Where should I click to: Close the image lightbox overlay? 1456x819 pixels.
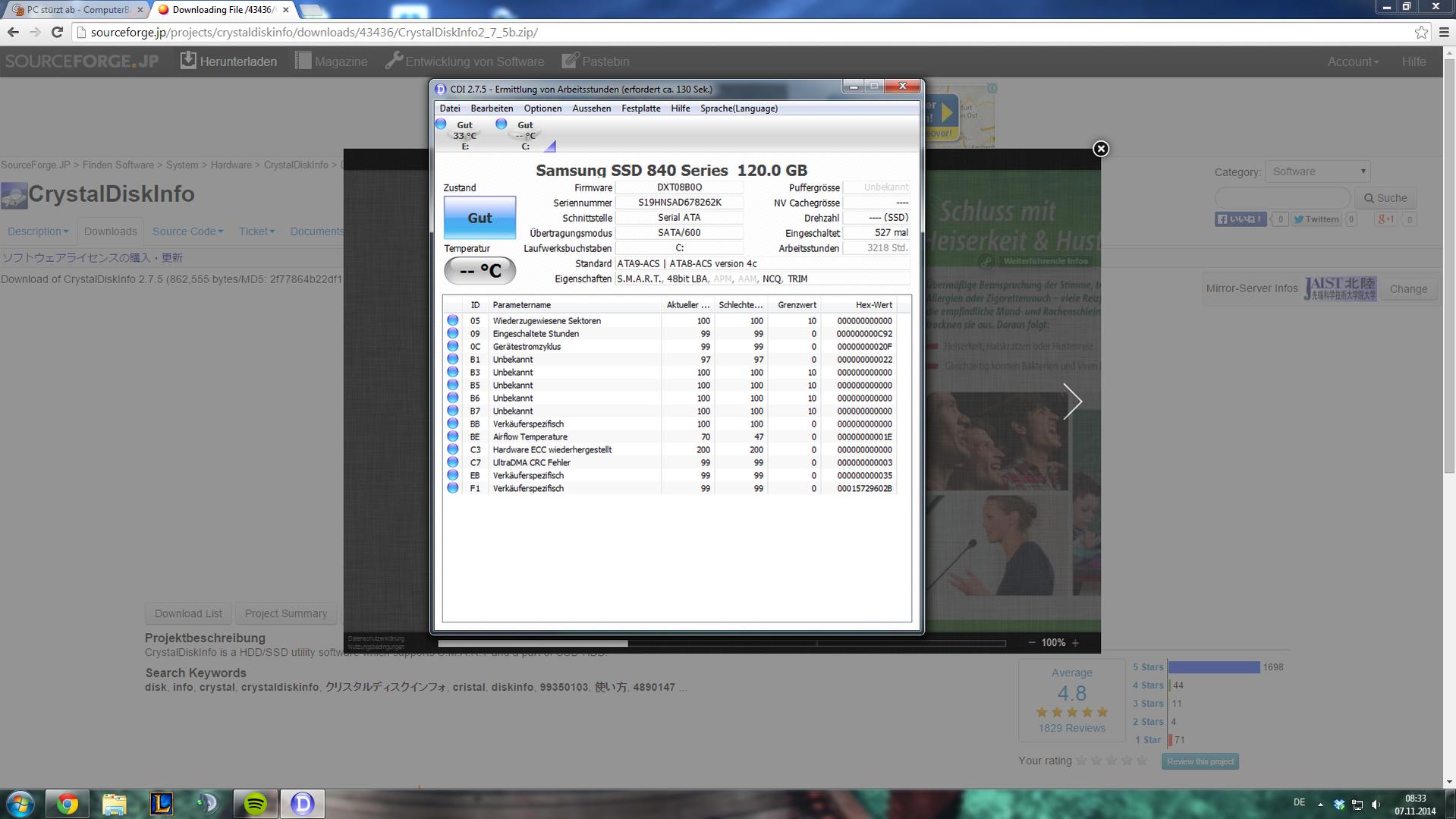1101,149
